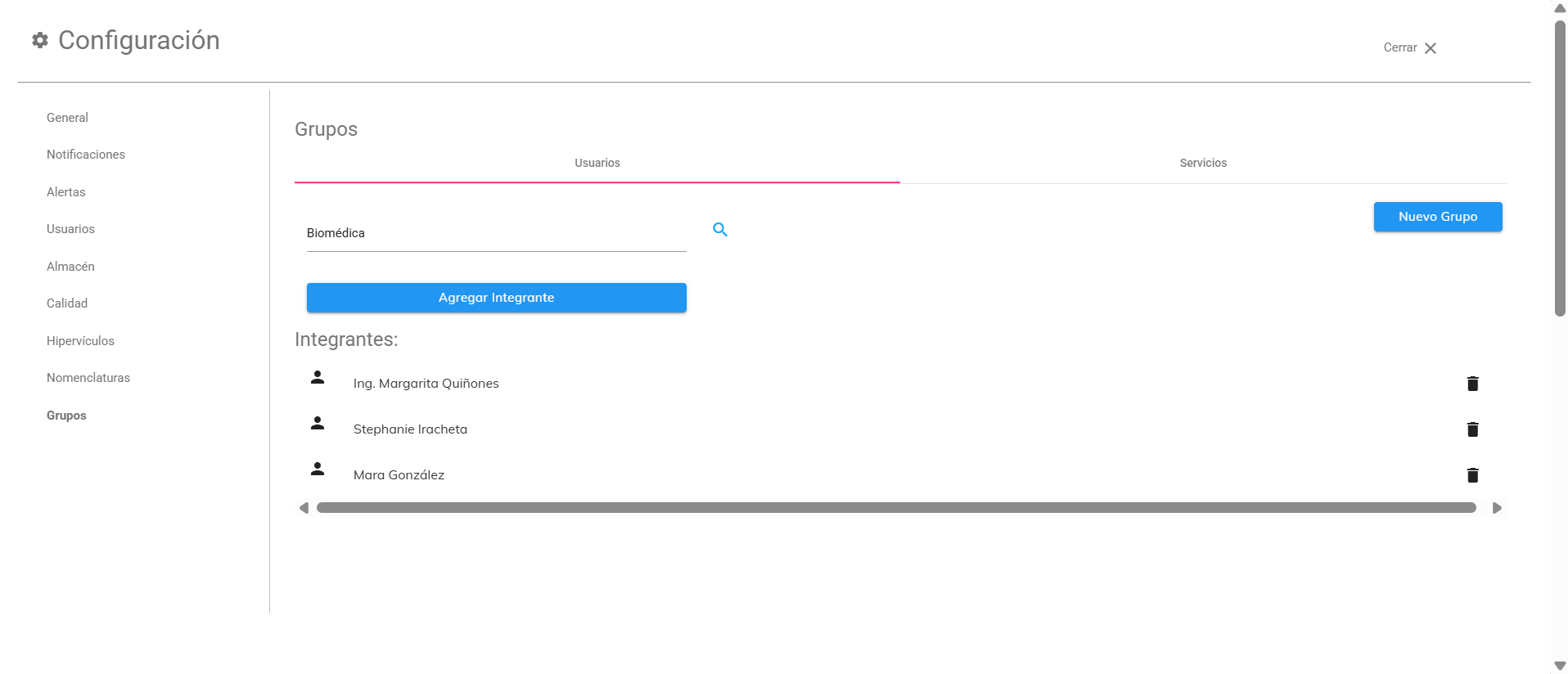Click person icon beside Margarita Quiñones
The image size is (1568, 674).
coord(318,377)
